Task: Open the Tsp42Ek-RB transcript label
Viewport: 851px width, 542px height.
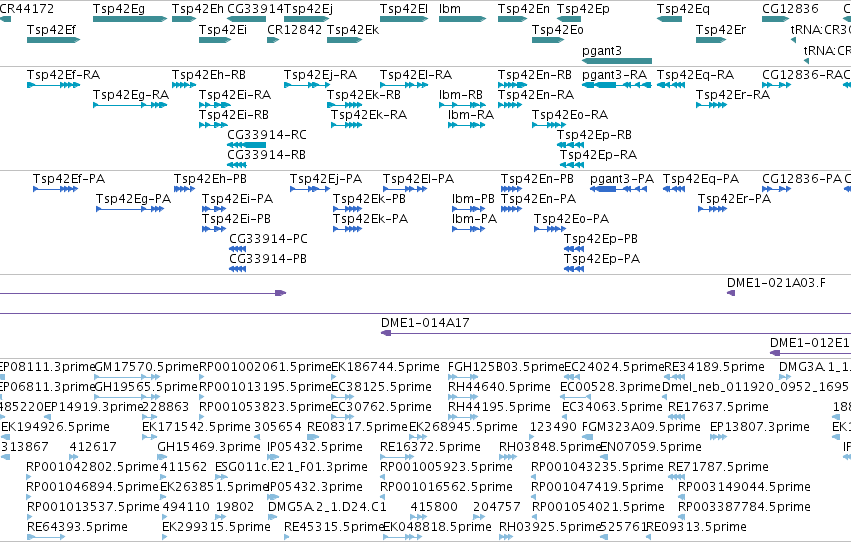Action: point(364,94)
